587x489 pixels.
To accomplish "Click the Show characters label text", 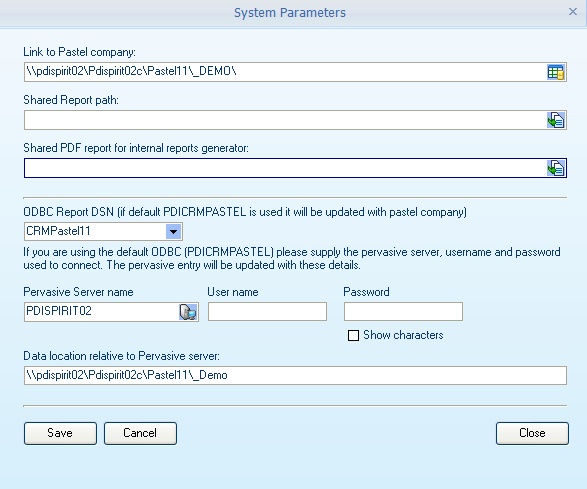I will coord(403,335).
